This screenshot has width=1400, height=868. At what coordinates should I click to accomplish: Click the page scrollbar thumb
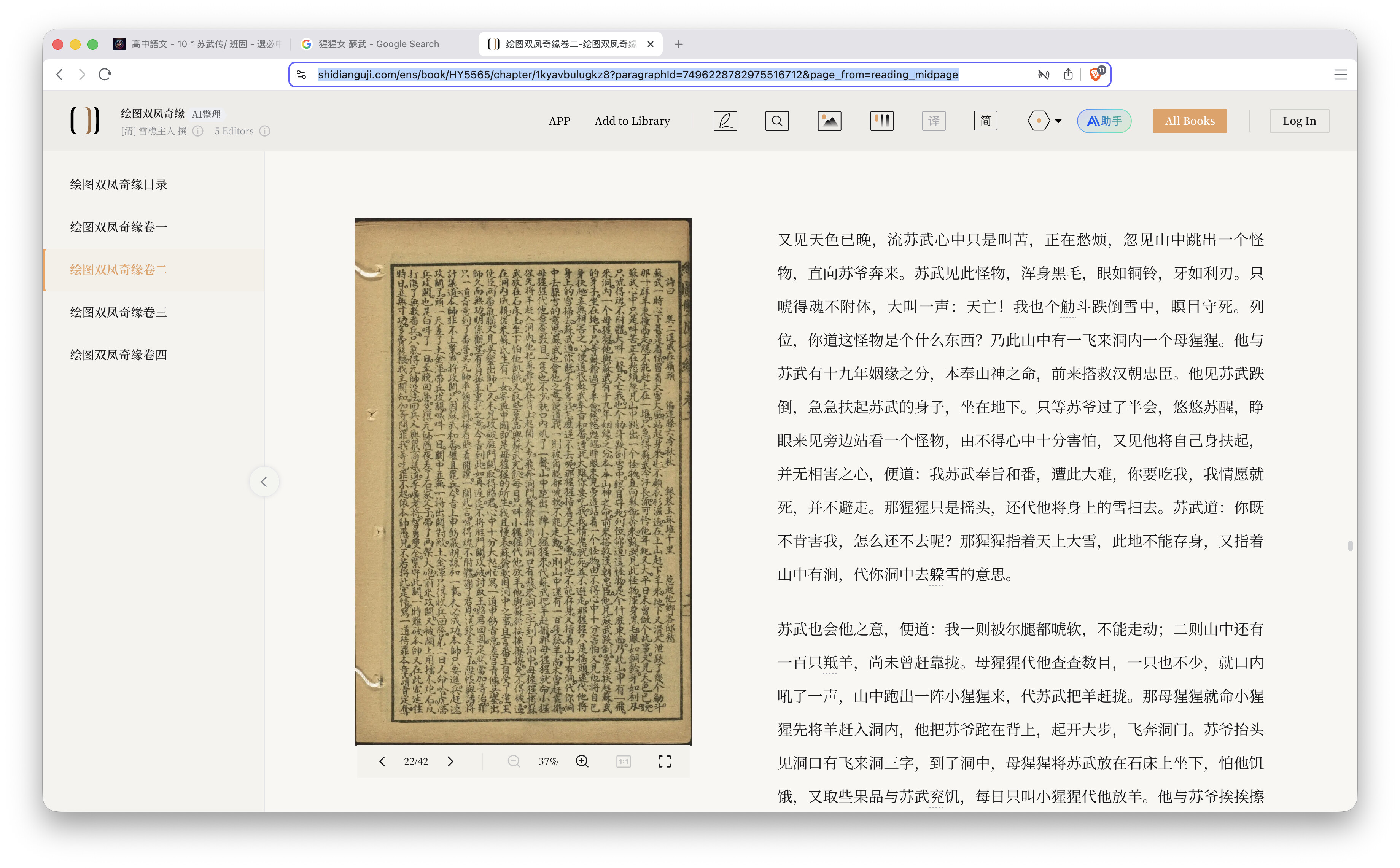(x=1350, y=545)
